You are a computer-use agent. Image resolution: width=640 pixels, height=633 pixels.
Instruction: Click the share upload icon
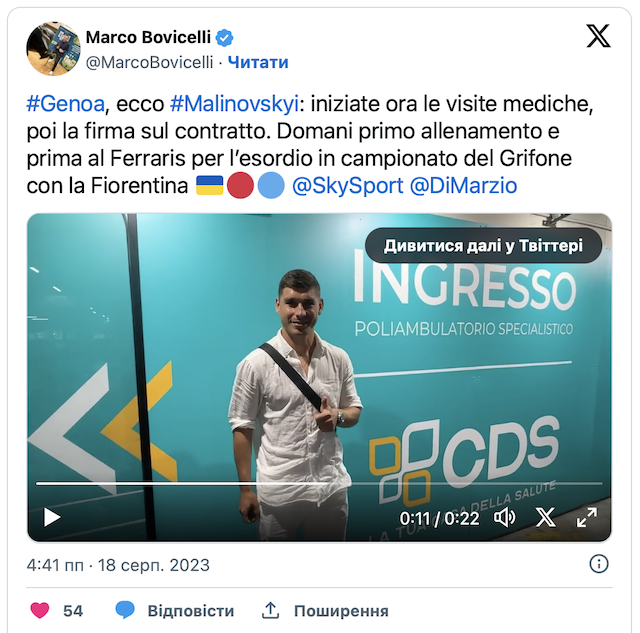tap(270, 610)
